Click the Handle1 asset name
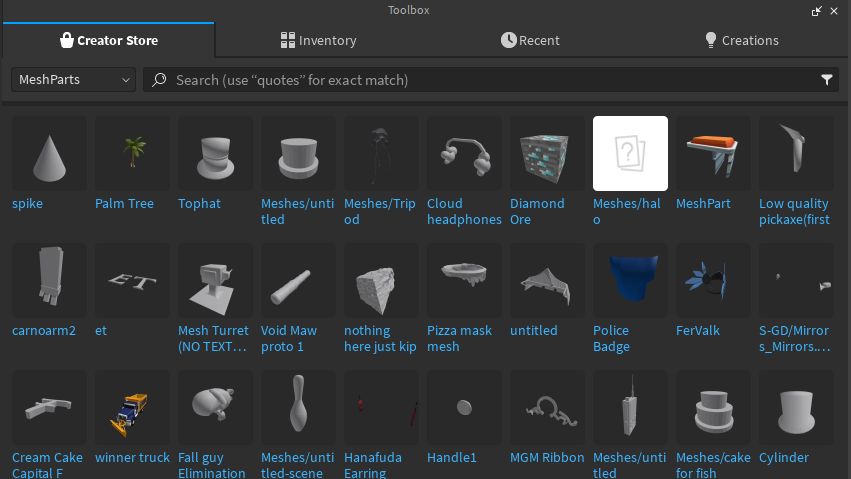This screenshot has width=851, height=479. coord(452,457)
